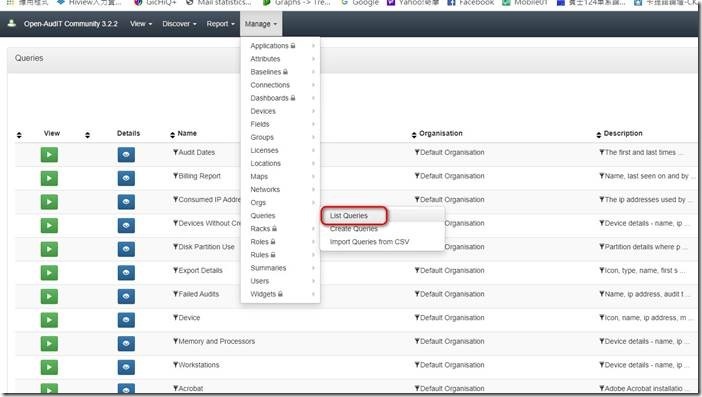
Task: Open details for Workstations query
Action: [126, 367]
